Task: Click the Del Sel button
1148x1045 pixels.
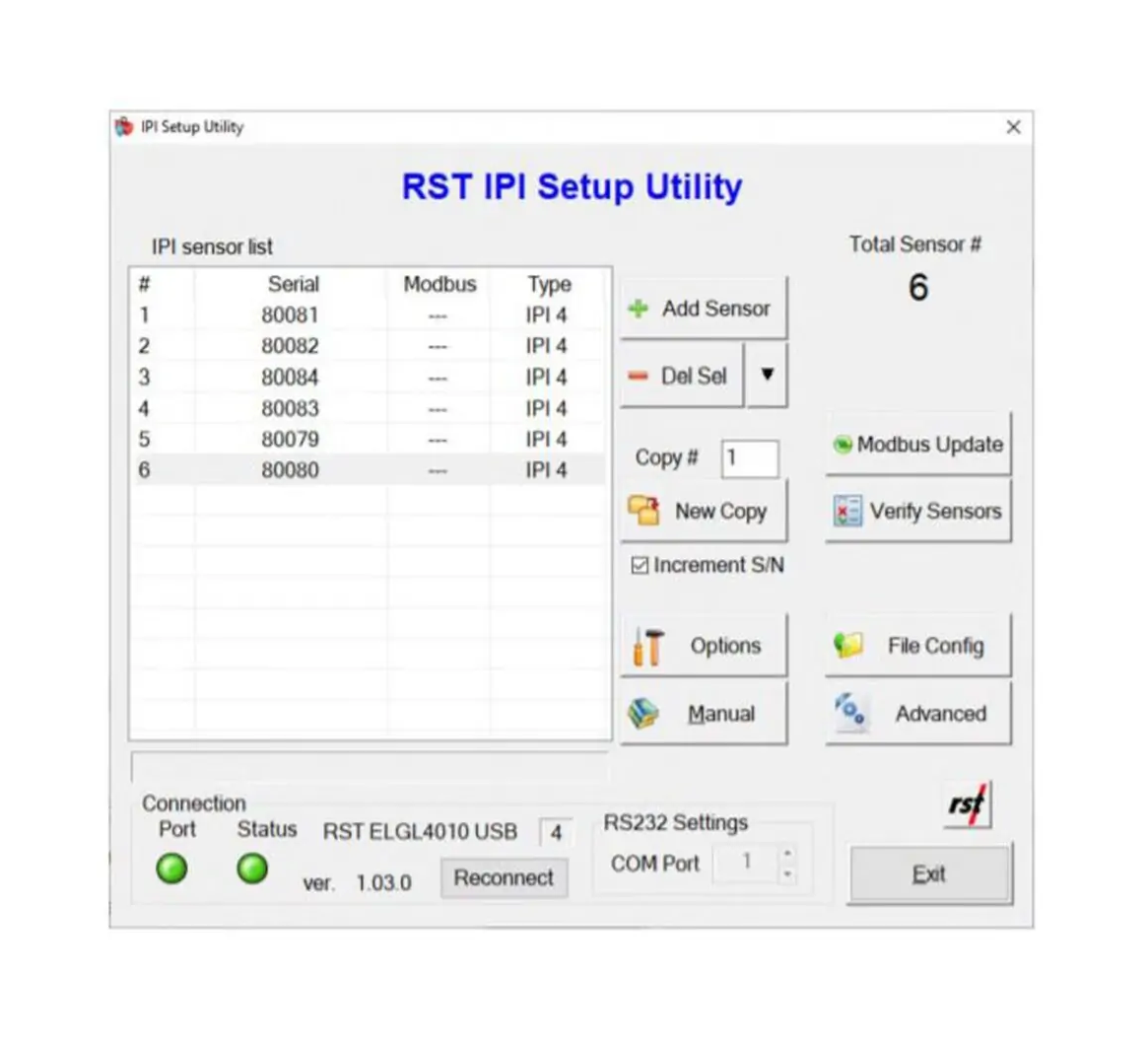Action: tap(682, 376)
